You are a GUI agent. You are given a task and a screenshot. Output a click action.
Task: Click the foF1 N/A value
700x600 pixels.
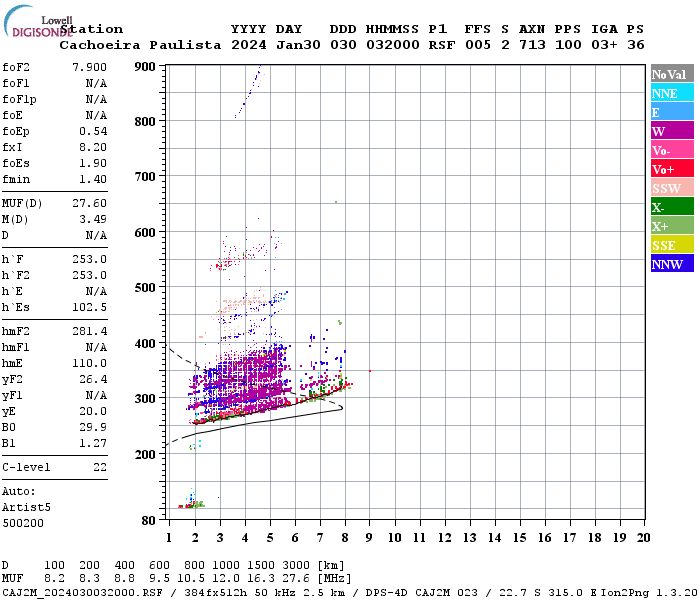(96, 83)
